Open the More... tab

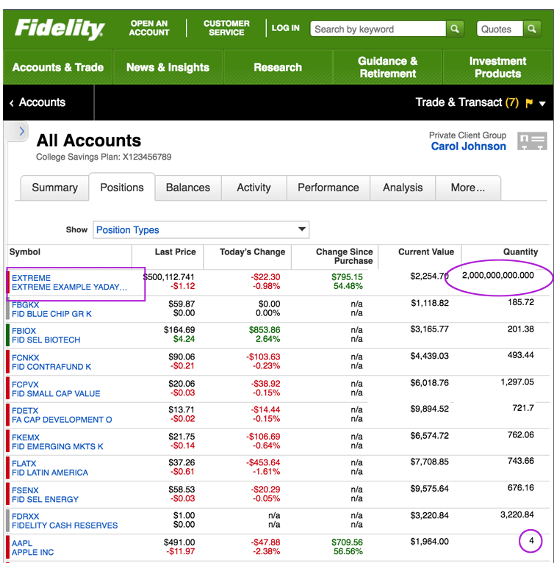468,188
